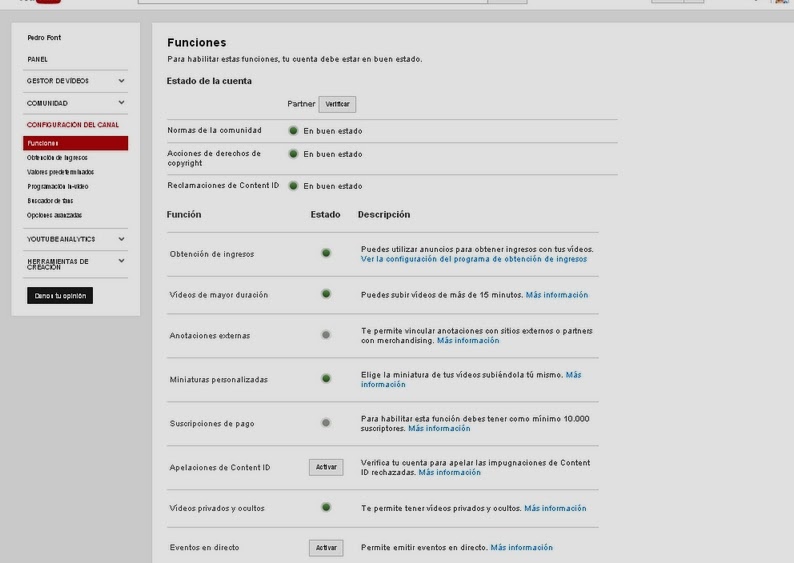The image size is (794, 563).
Task: Click green status dot for Reclamaciones de Content ID
Action: 293,186
